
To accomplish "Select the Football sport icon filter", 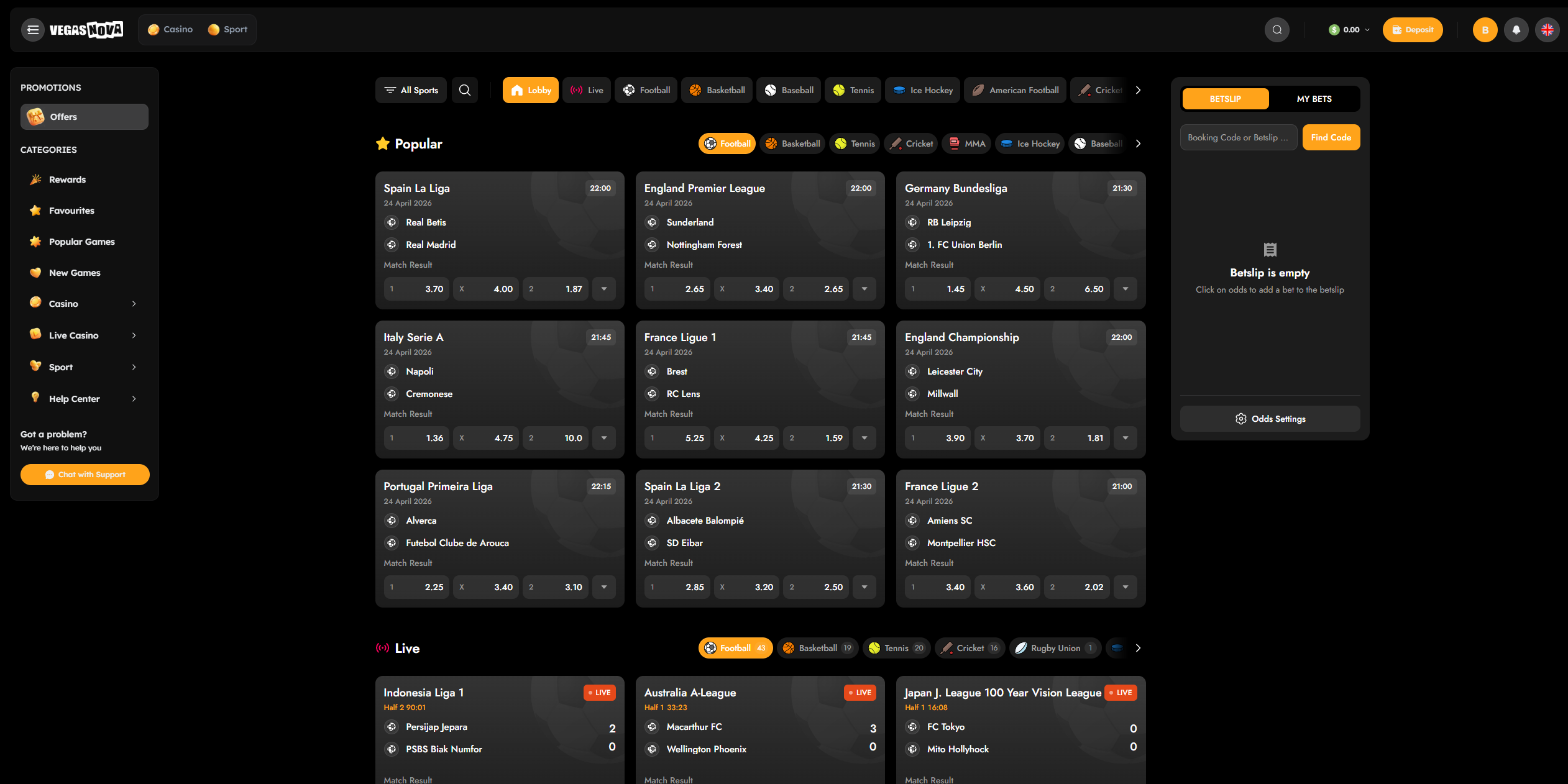I will pyautogui.click(x=646, y=90).
